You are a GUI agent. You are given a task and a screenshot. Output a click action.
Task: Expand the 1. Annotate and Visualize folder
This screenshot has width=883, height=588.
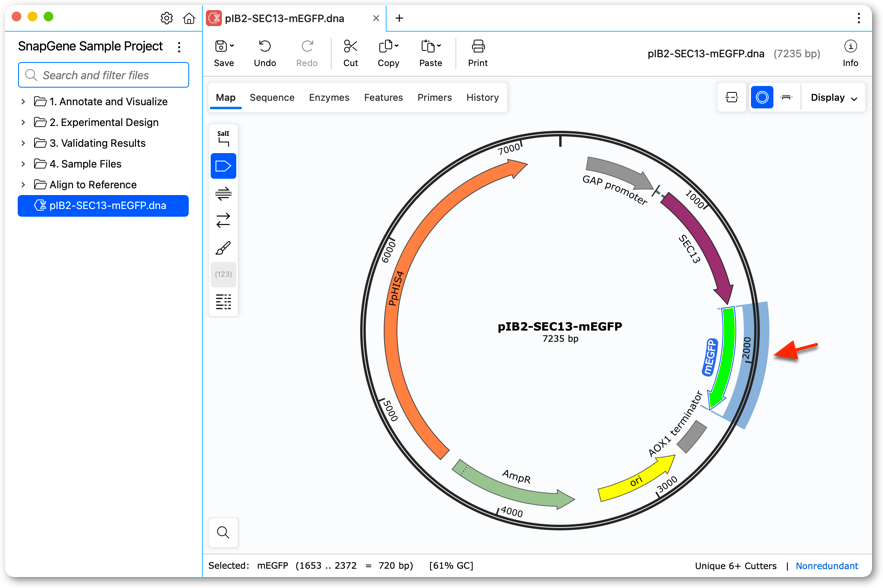[x=23, y=101]
